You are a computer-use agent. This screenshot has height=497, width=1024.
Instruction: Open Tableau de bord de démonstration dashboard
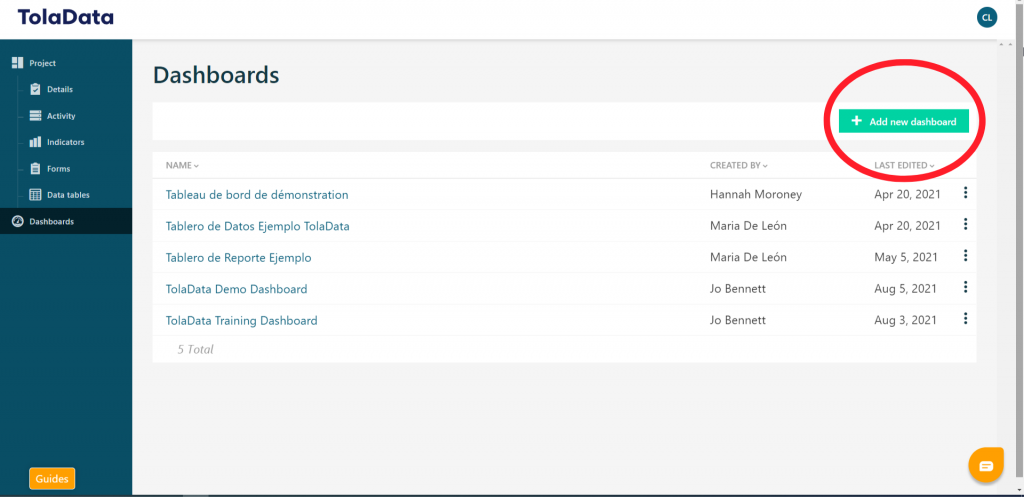tap(257, 195)
